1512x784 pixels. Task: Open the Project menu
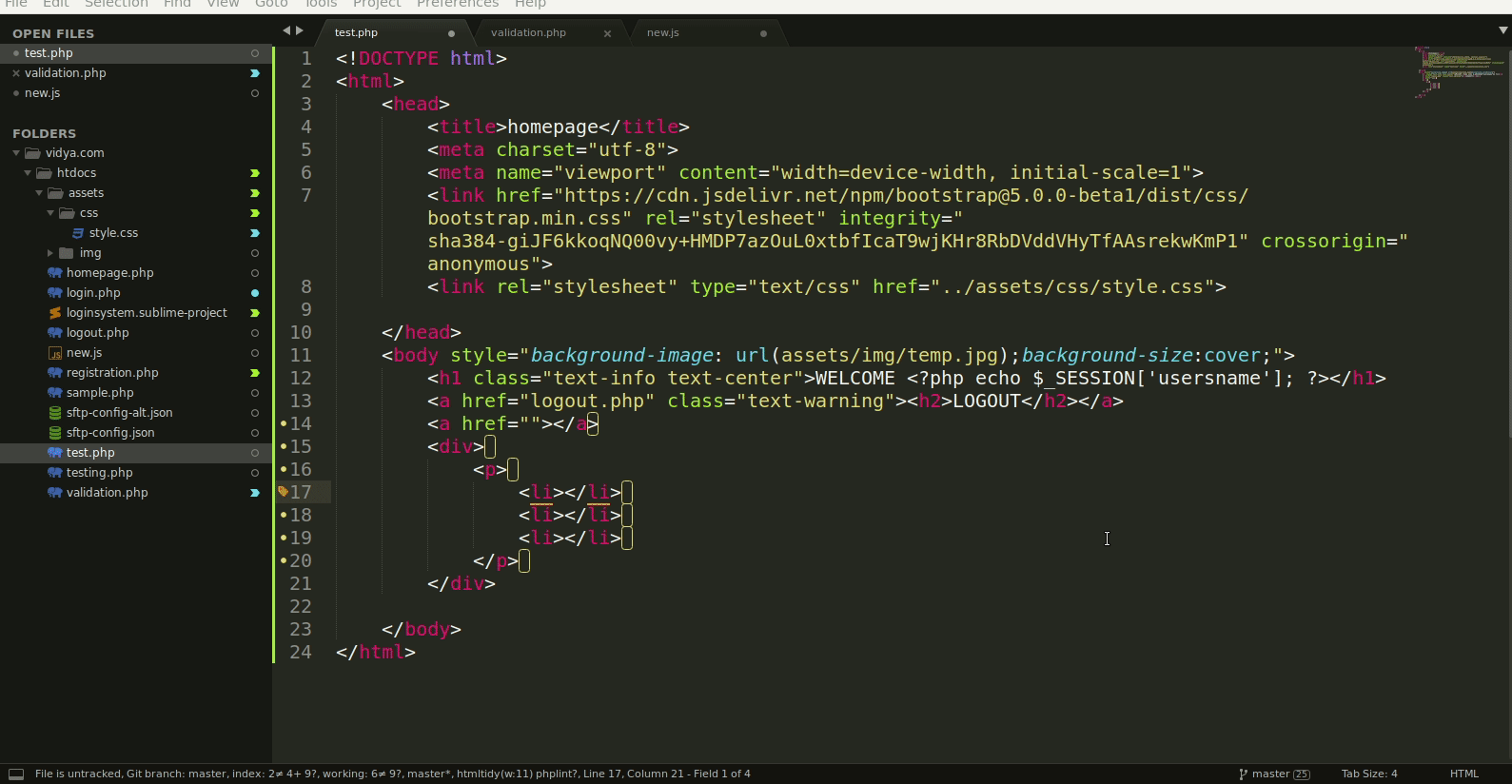coord(377,4)
